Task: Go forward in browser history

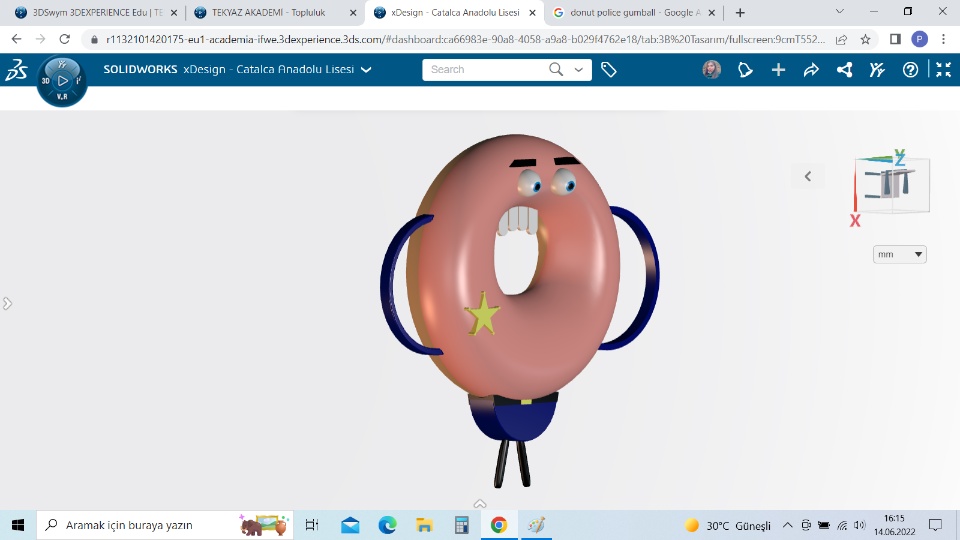Action: tap(40, 39)
